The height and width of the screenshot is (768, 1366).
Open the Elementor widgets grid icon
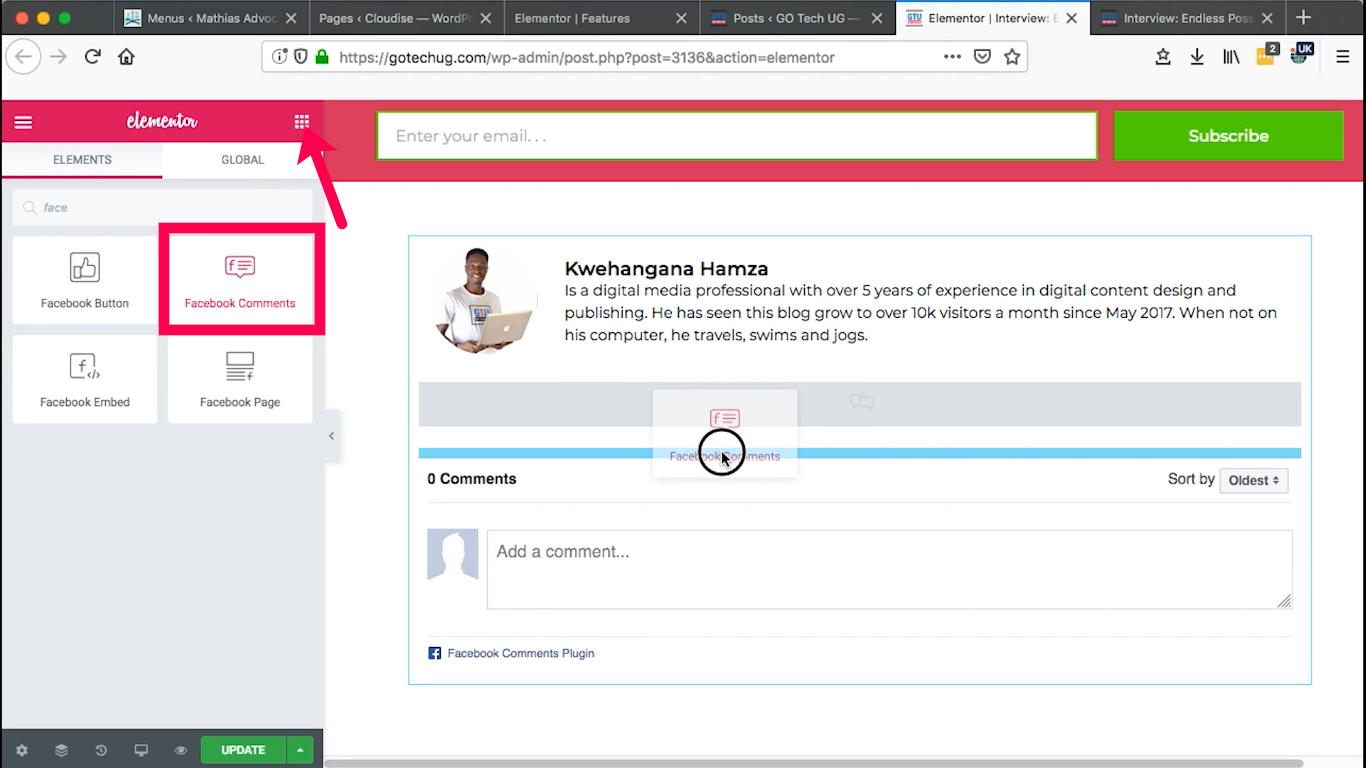[301, 122]
